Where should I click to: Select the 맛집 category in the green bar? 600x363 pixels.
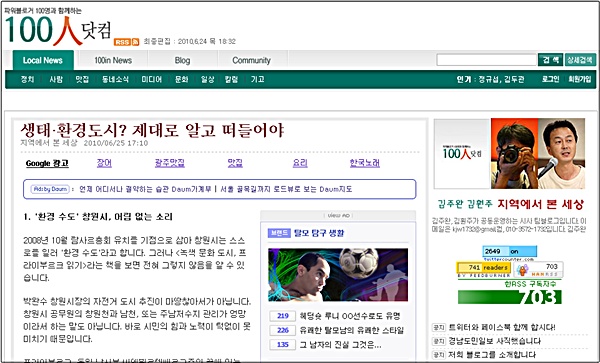coord(82,79)
